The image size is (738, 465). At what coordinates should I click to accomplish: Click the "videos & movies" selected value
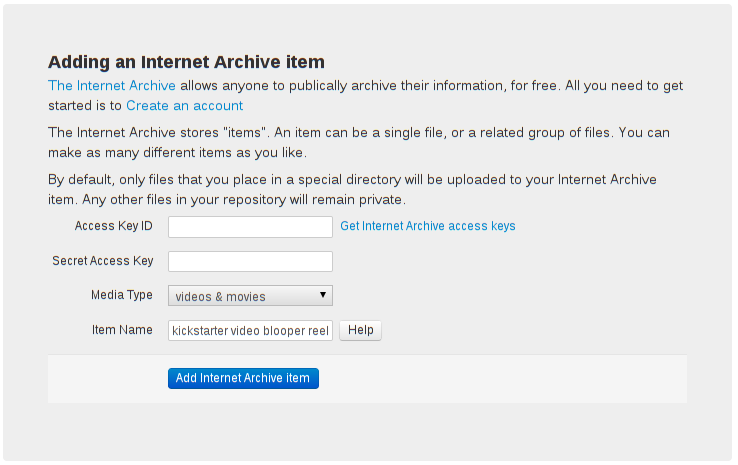pos(220,297)
